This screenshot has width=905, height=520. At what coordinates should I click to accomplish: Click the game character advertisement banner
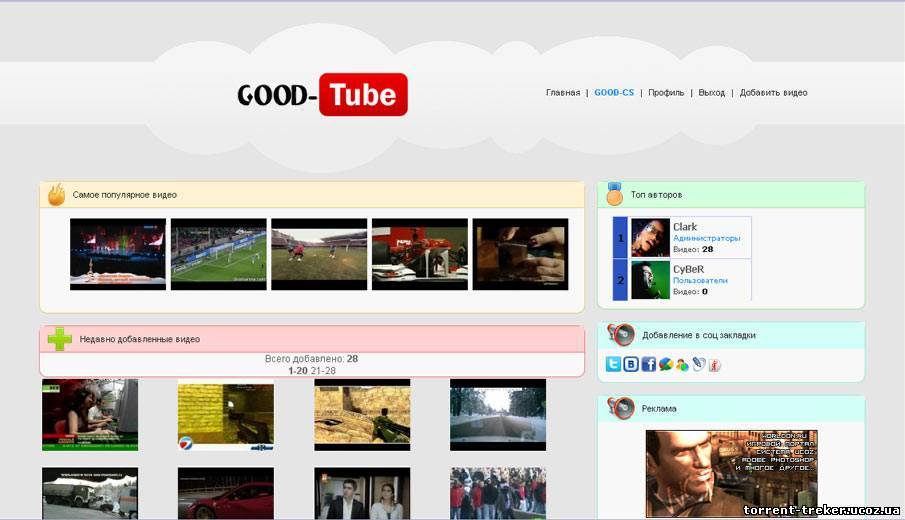coord(731,473)
